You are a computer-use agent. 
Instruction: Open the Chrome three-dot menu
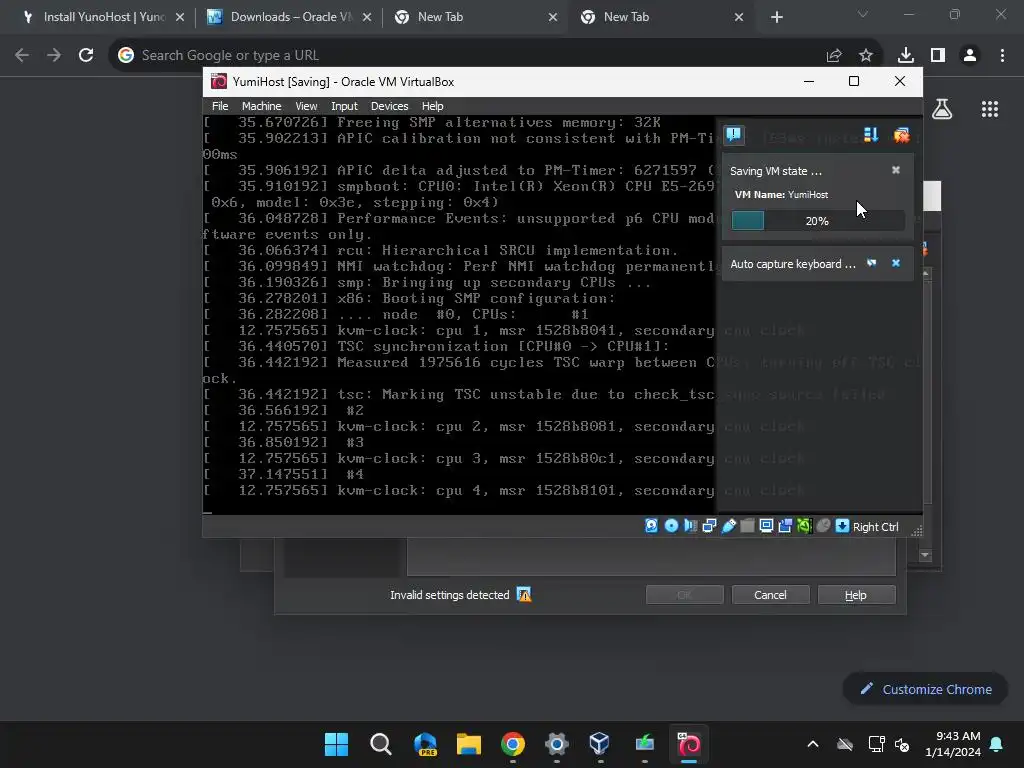(1002, 56)
